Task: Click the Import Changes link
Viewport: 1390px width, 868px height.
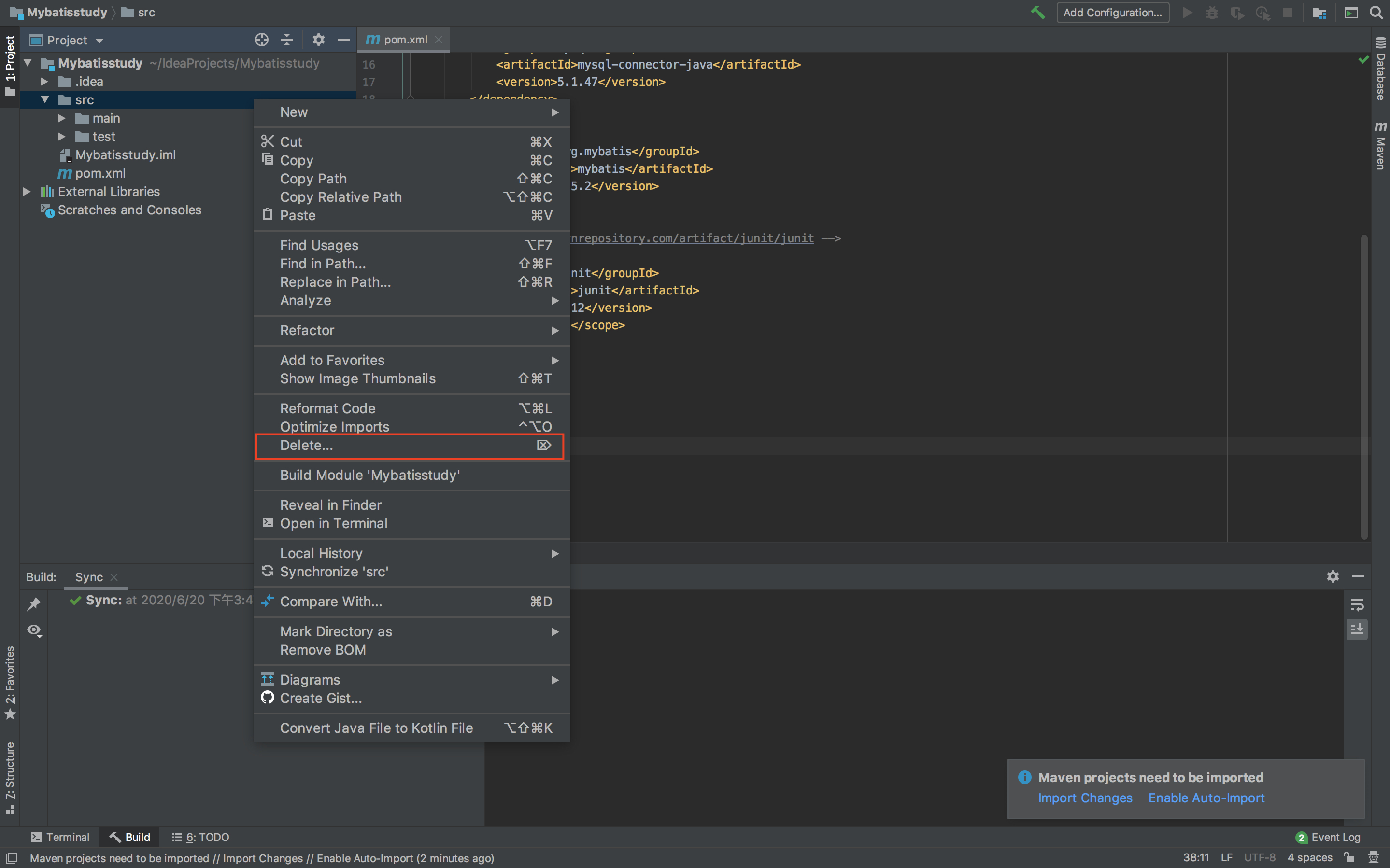Action: (x=1085, y=798)
